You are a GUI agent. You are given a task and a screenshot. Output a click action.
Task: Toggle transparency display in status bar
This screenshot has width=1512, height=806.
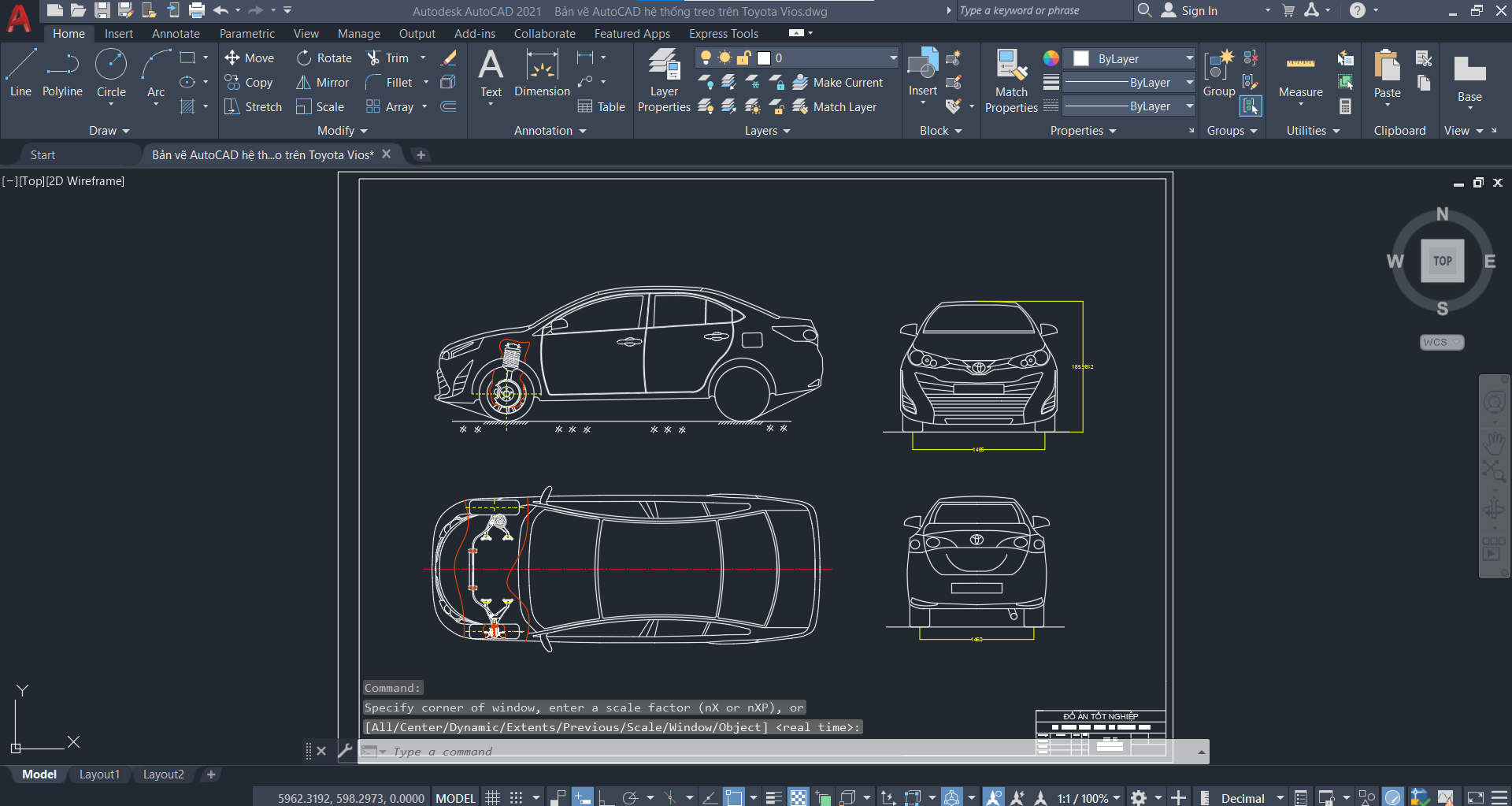point(799,797)
